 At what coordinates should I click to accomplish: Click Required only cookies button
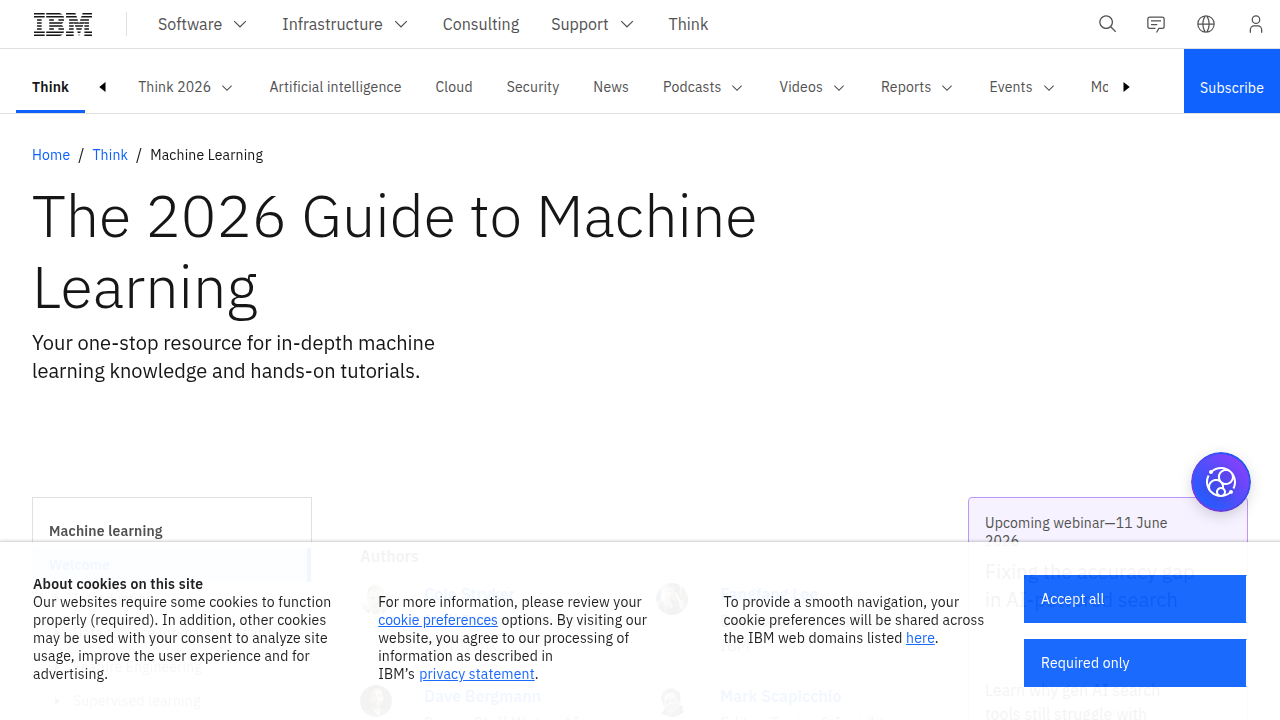pyautogui.click(x=1135, y=663)
